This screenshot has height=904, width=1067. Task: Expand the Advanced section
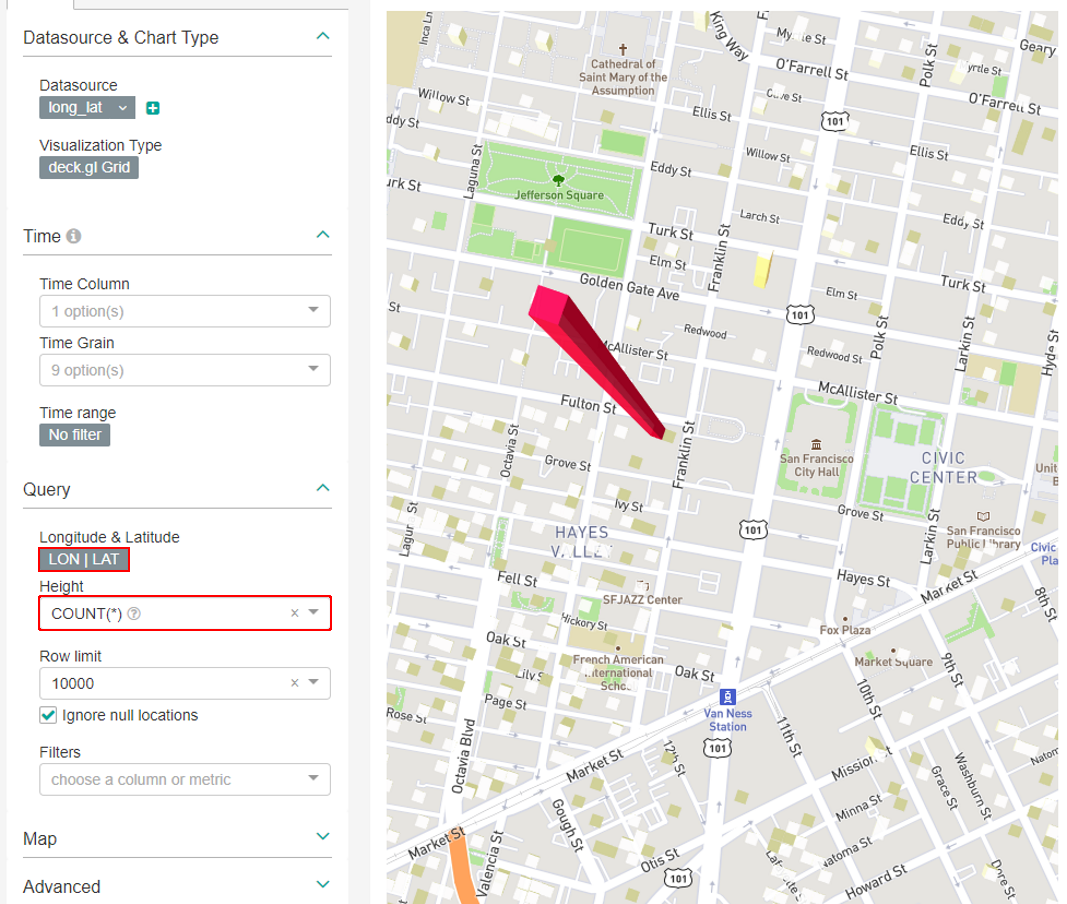[x=322, y=885]
